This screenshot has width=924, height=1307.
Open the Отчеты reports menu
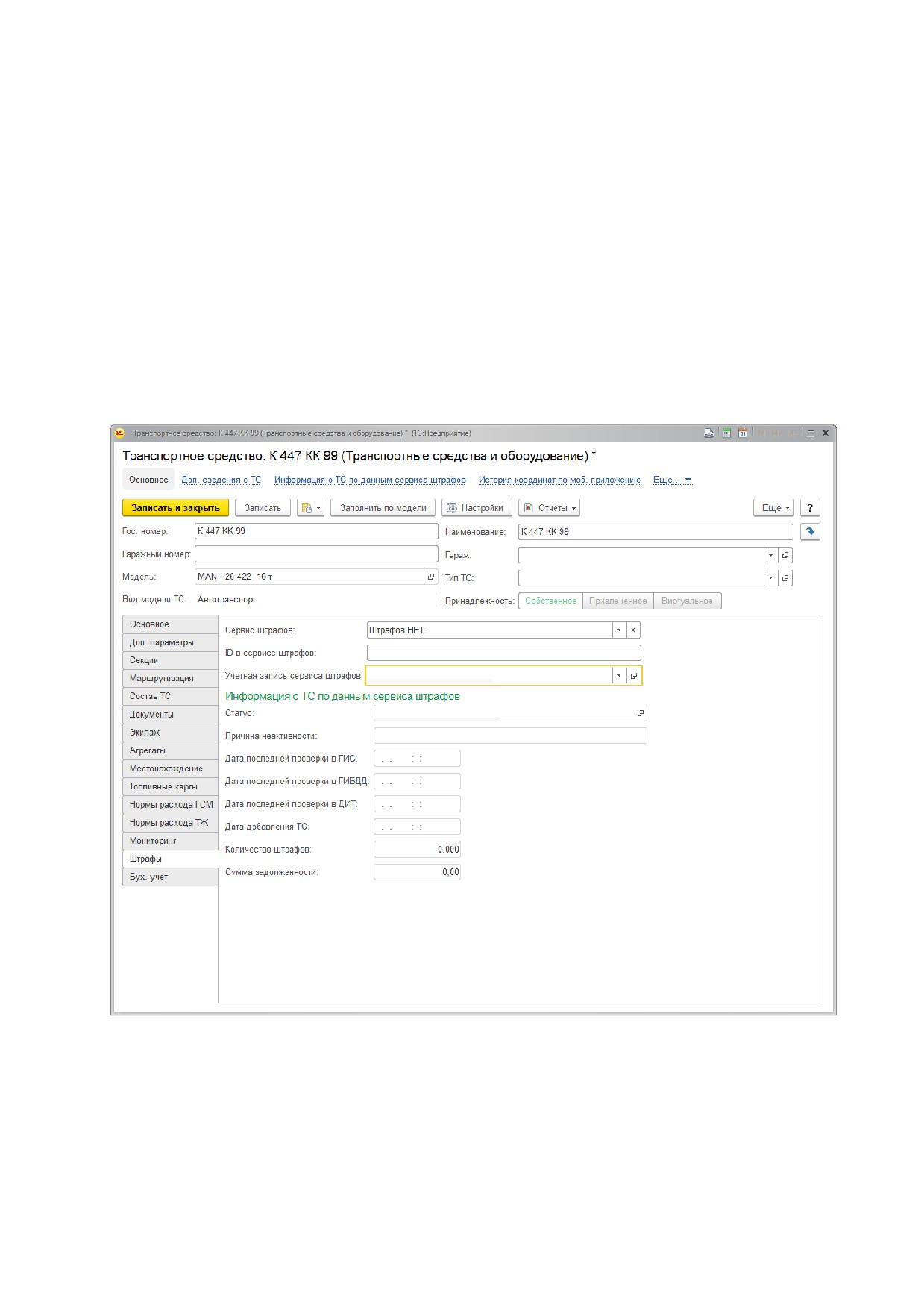click(x=549, y=508)
